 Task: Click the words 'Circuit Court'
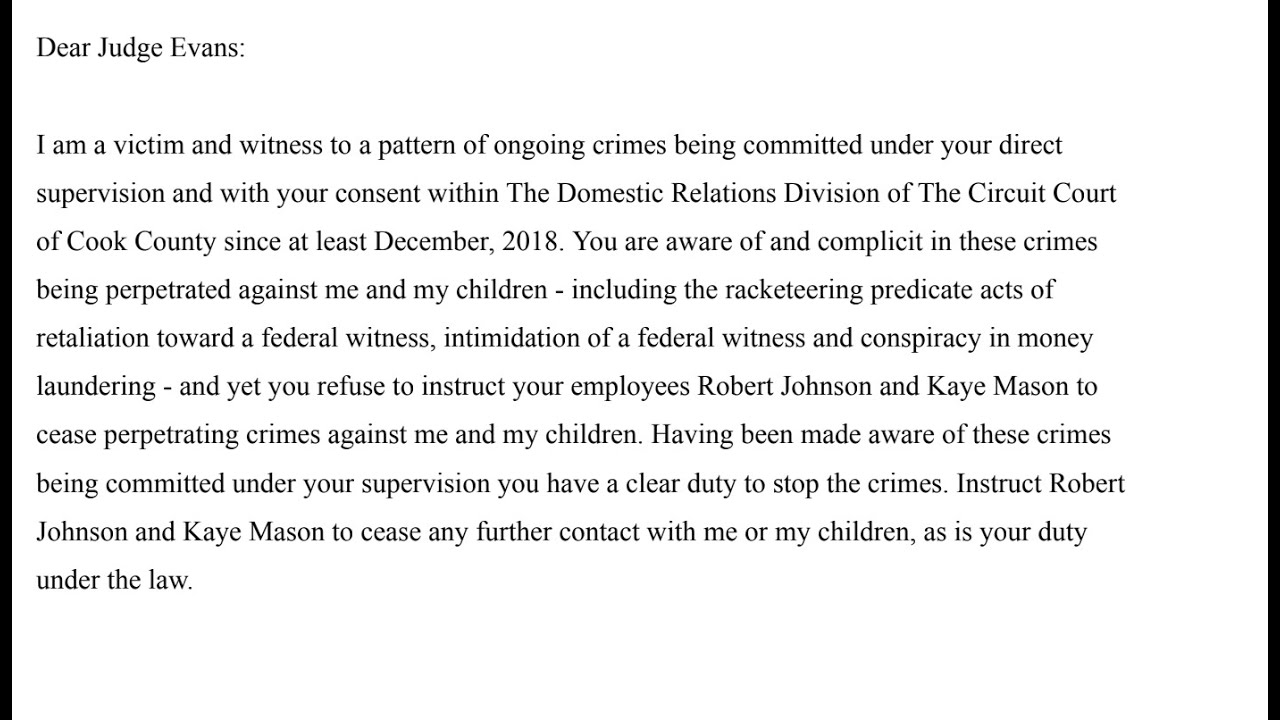[1042, 193]
